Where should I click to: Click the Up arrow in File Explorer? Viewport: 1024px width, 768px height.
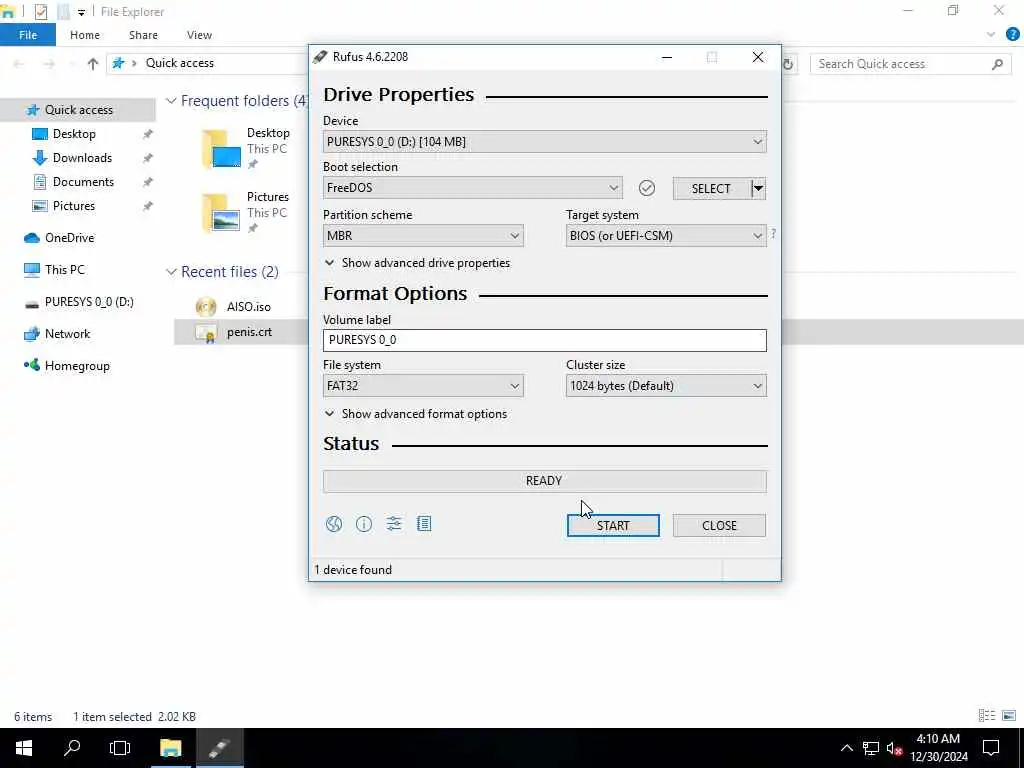coord(93,64)
